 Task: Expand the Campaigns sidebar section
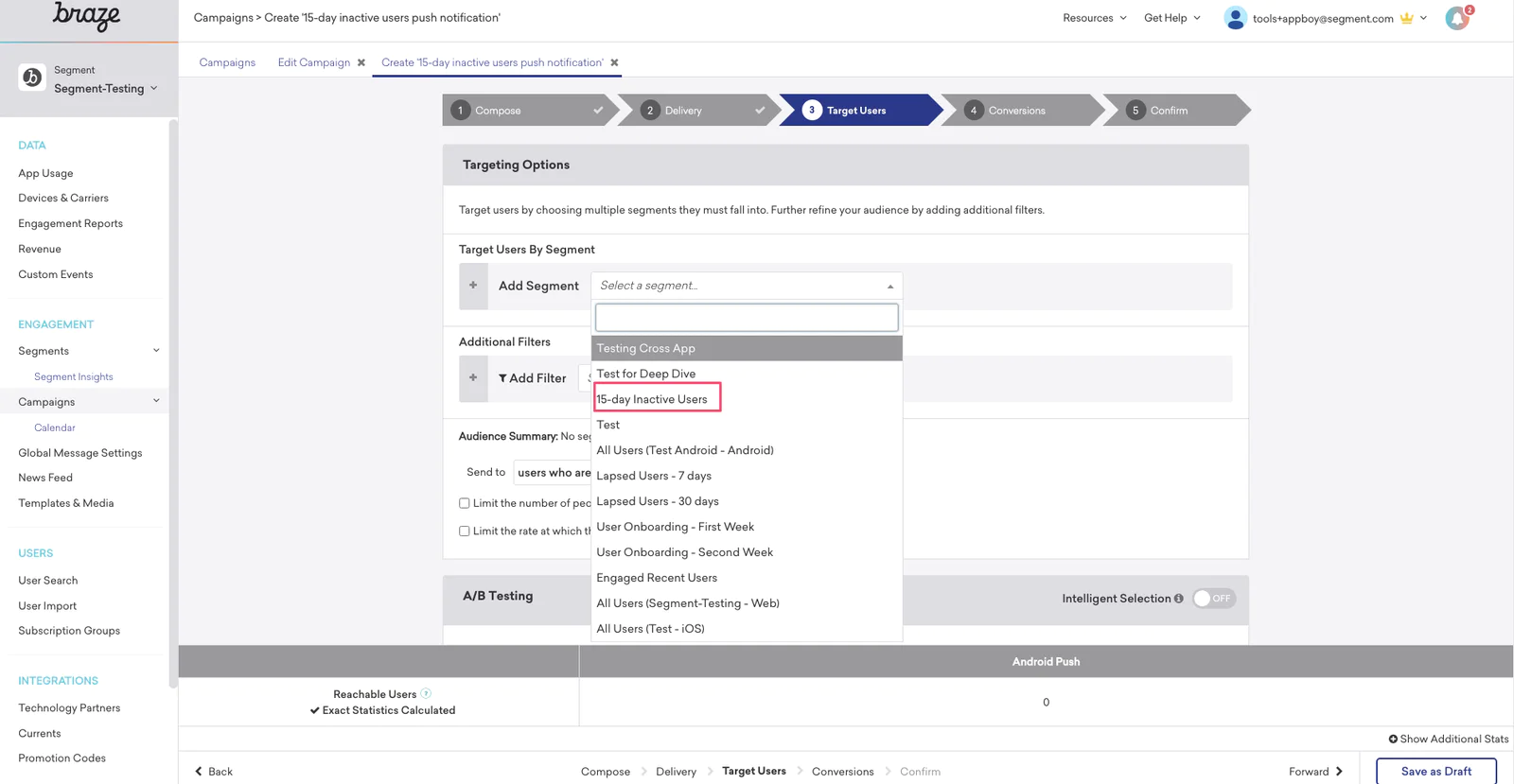pyautogui.click(x=156, y=401)
